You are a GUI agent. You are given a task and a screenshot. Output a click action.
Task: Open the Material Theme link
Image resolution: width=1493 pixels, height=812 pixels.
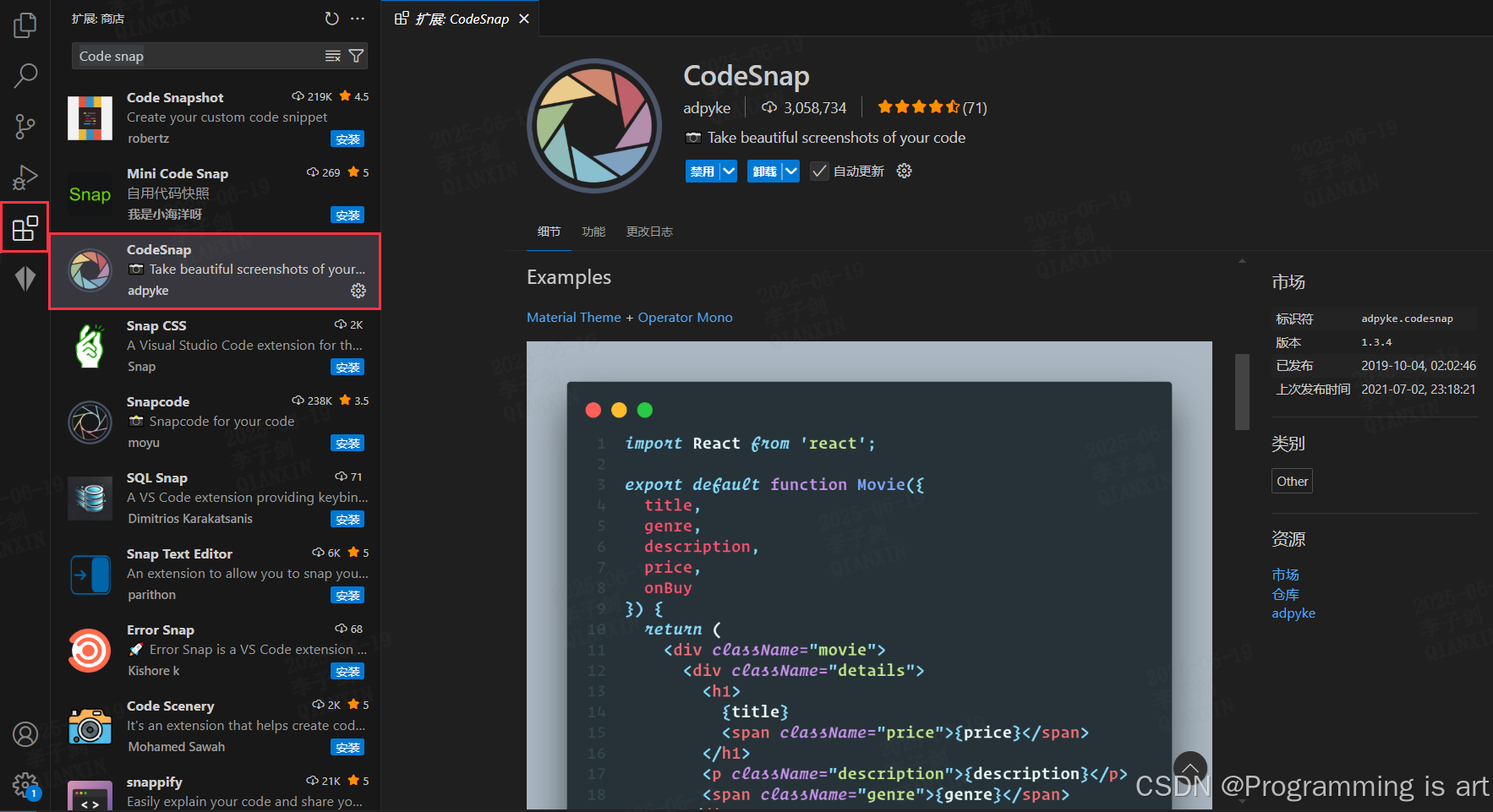click(x=574, y=318)
